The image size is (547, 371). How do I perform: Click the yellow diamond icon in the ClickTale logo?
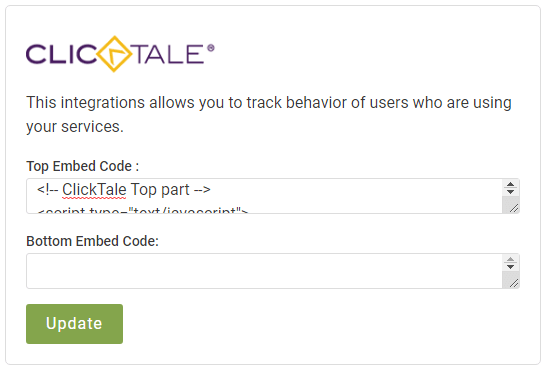114,54
